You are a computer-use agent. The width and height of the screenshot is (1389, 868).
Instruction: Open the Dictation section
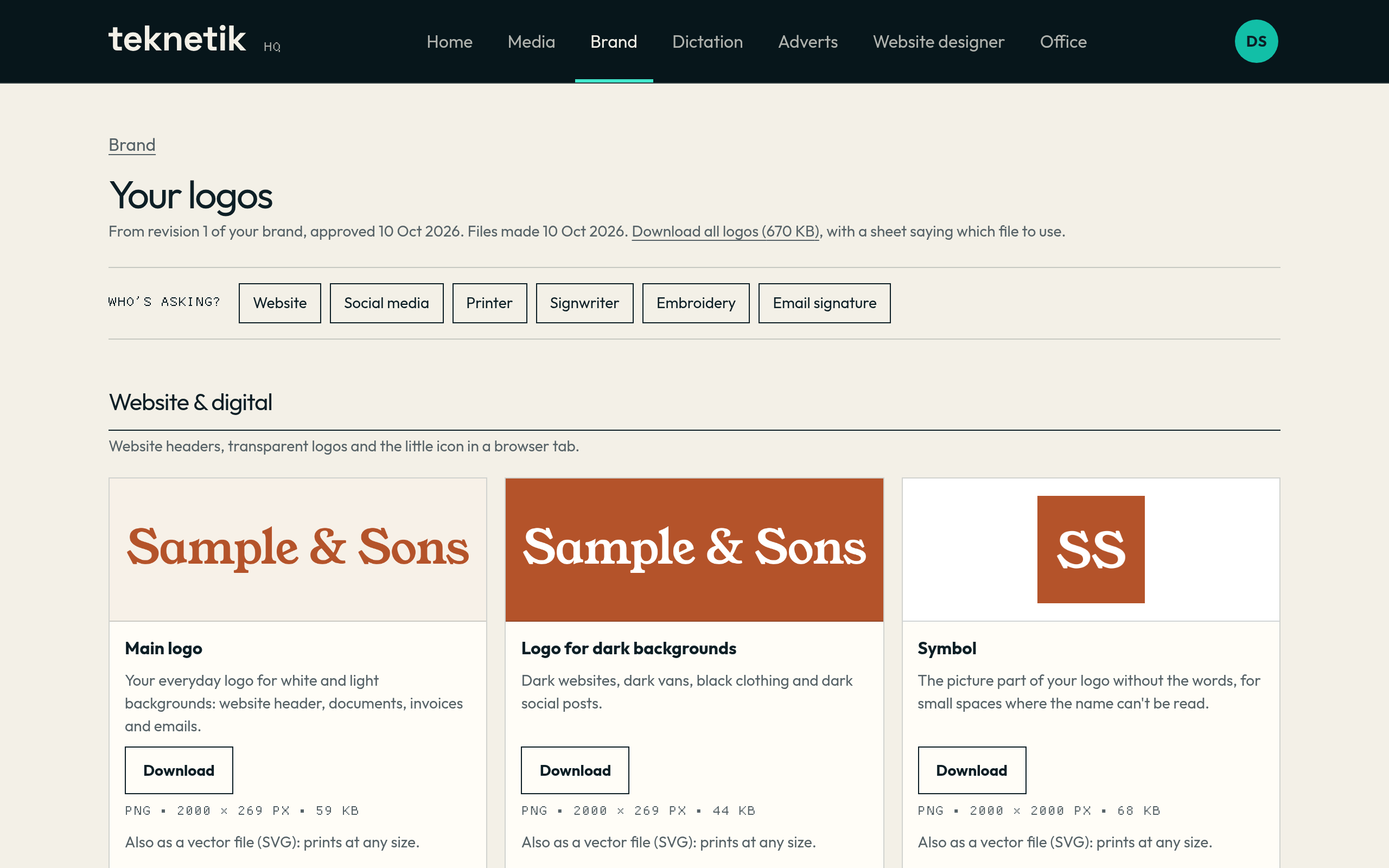click(707, 42)
